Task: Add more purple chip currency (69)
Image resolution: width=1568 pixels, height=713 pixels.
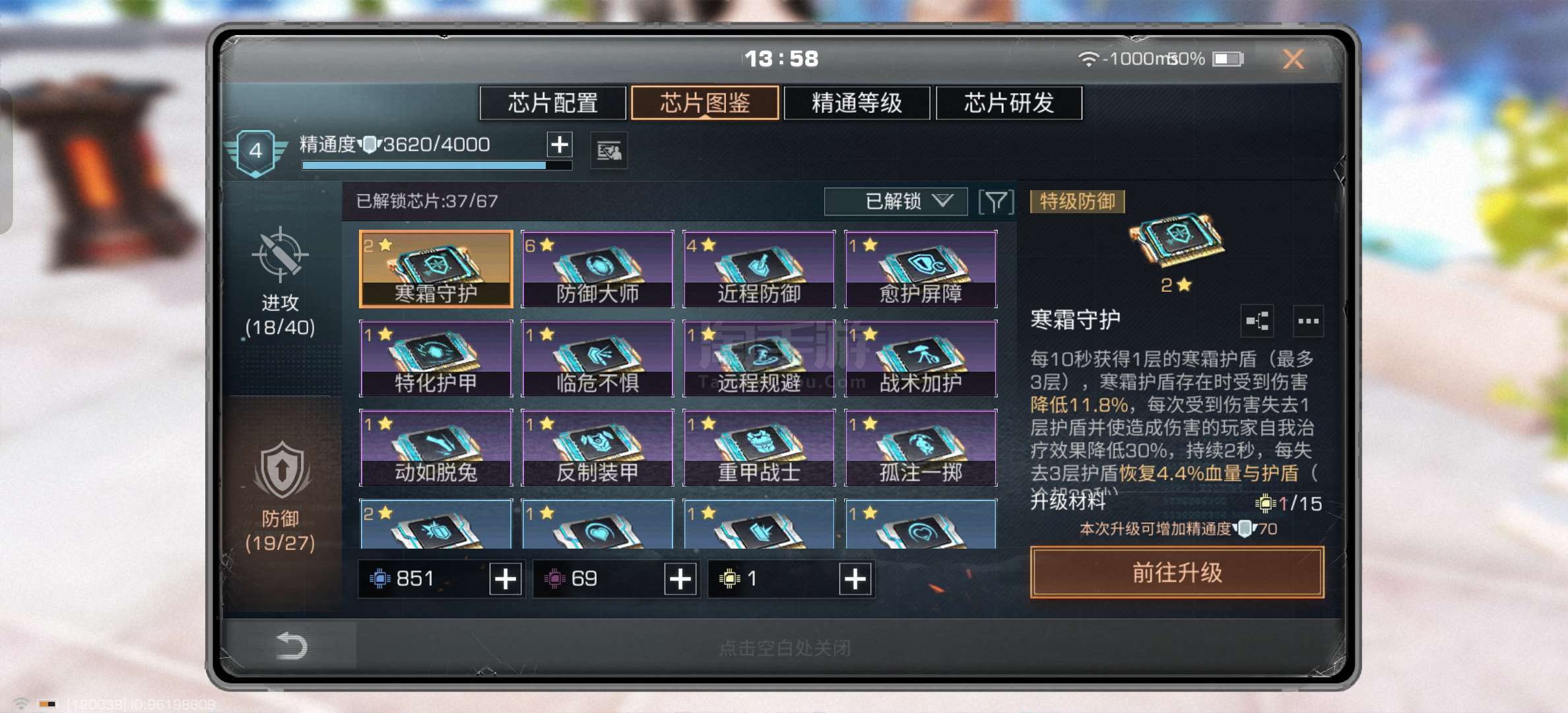Action: [x=680, y=579]
